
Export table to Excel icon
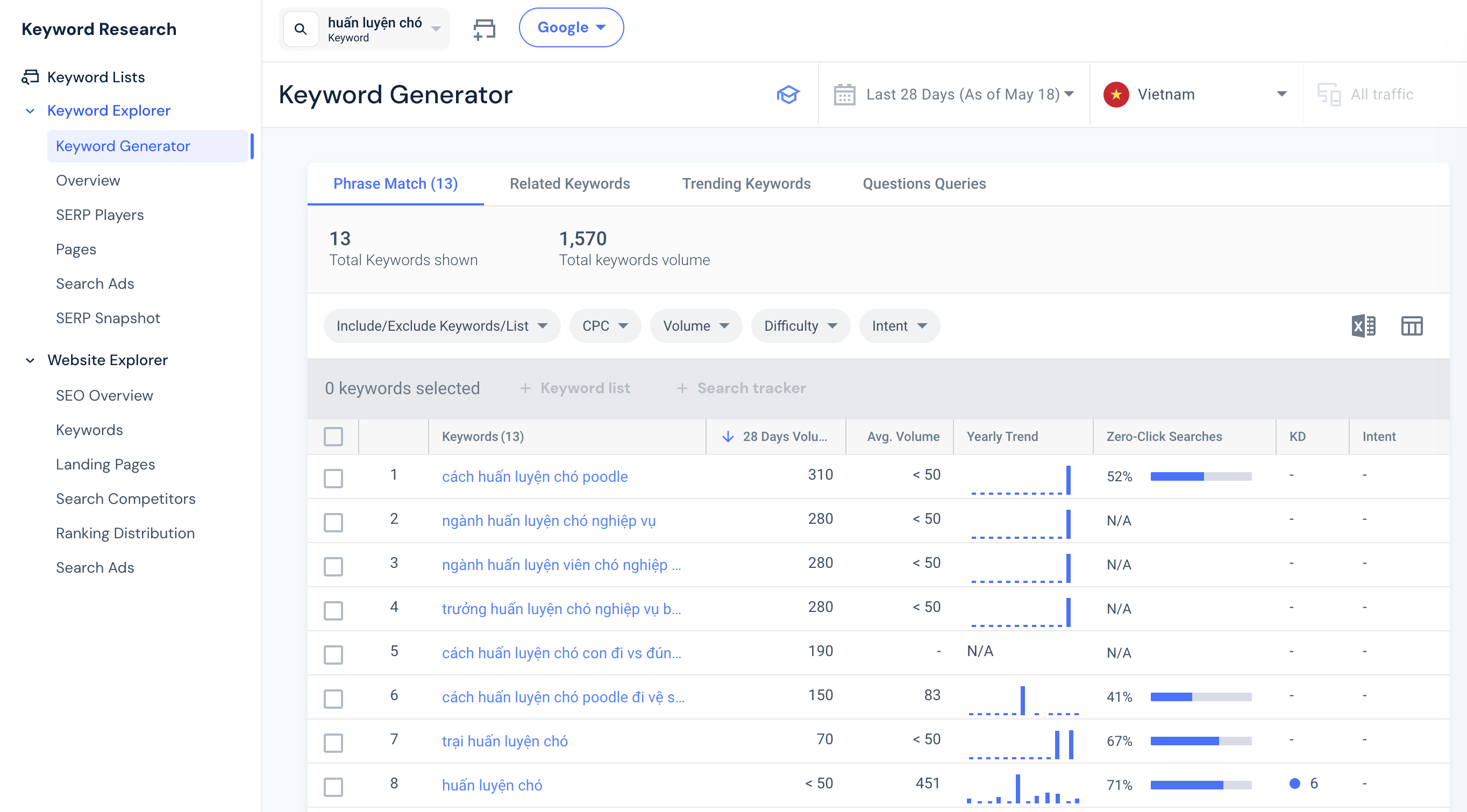click(1363, 326)
